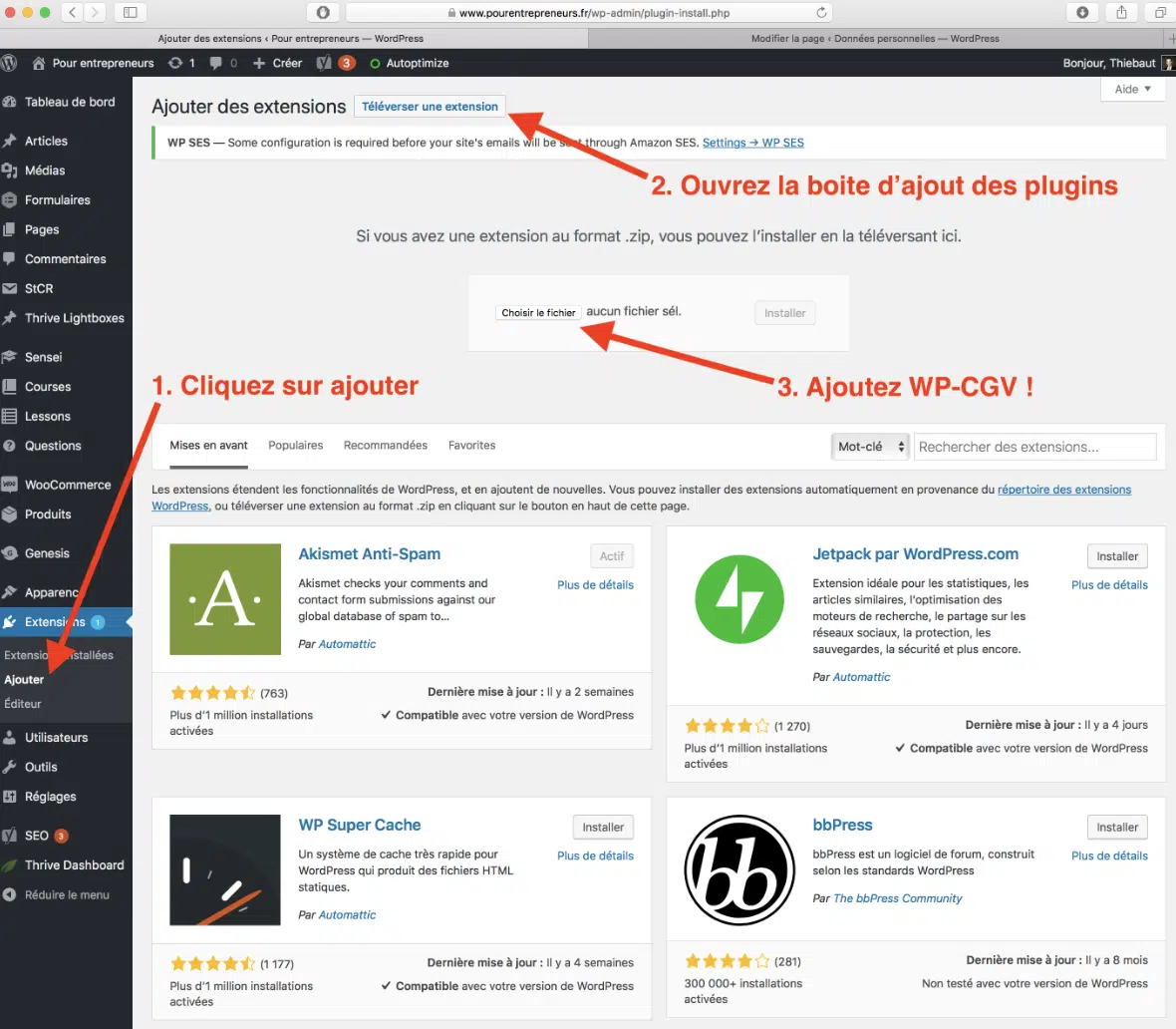The height and width of the screenshot is (1029, 1176).
Task: Open Plus de détails for Jetpack
Action: (x=1109, y=584)
